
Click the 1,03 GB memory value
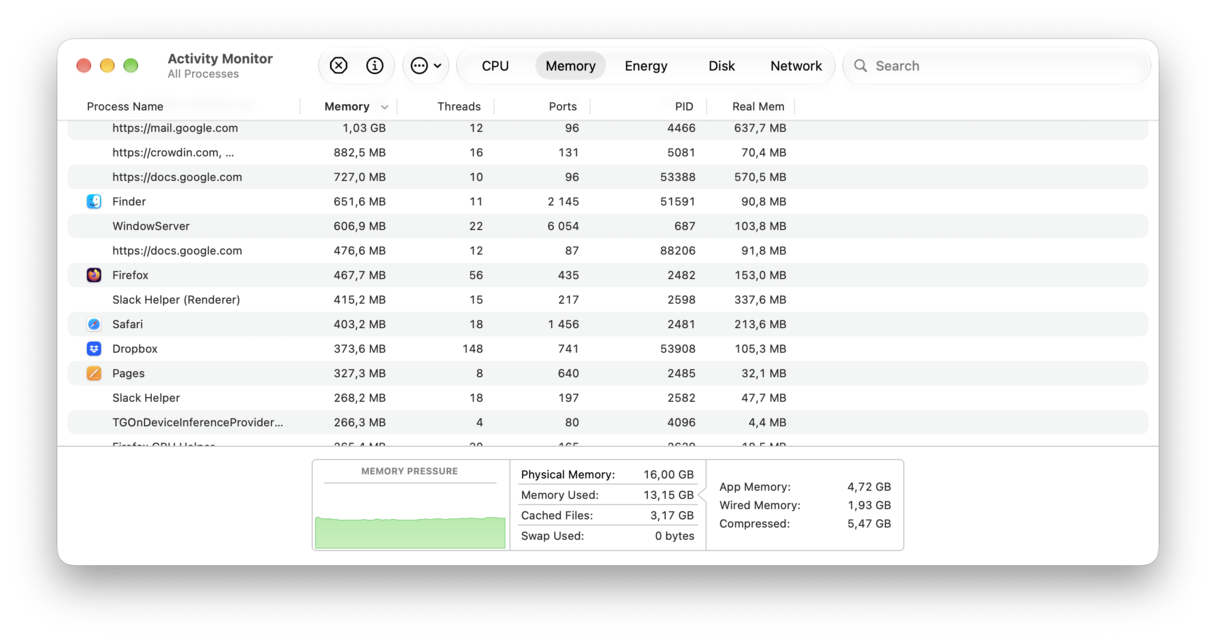(x=364, y=128)
